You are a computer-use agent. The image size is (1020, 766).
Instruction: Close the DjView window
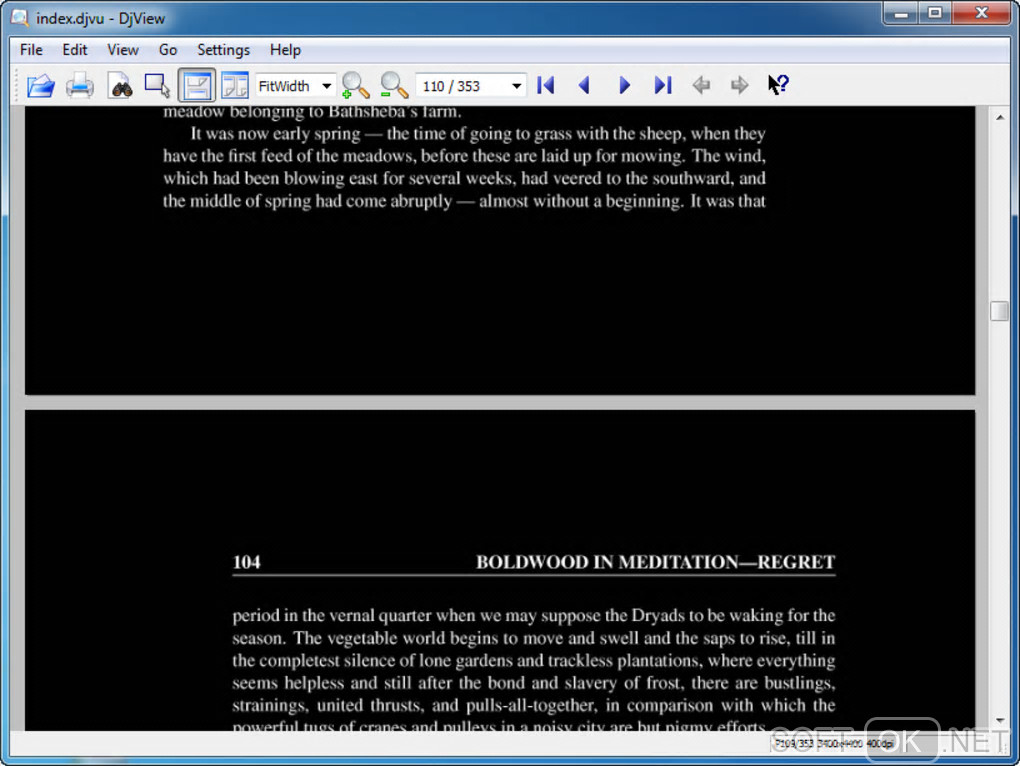982,13
